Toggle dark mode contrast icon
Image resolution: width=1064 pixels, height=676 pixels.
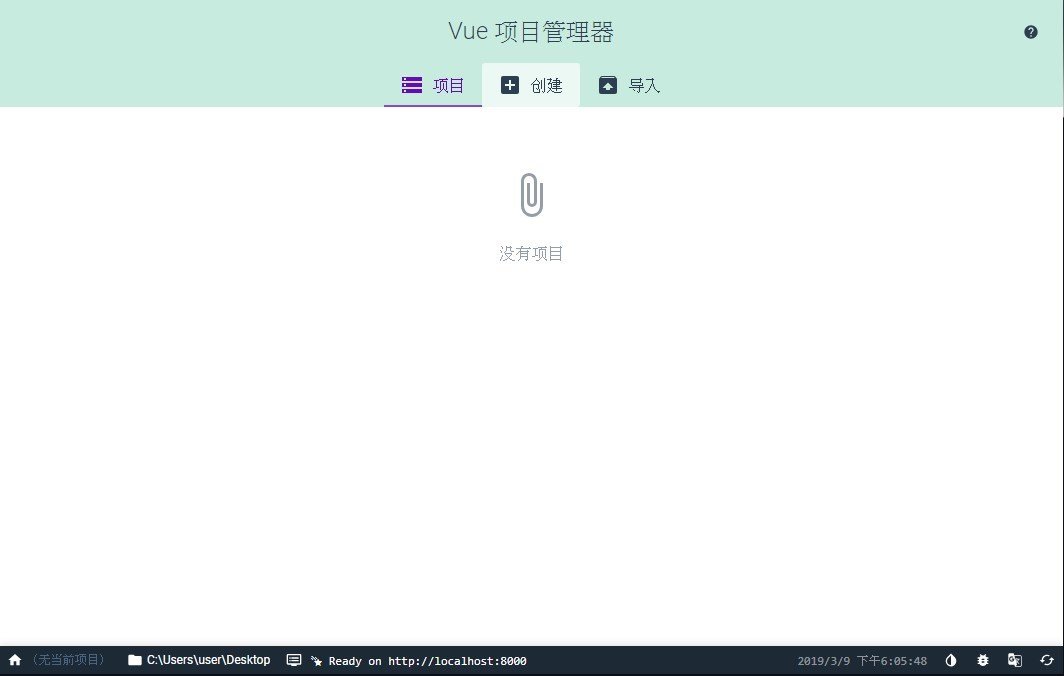pos(951,660)
